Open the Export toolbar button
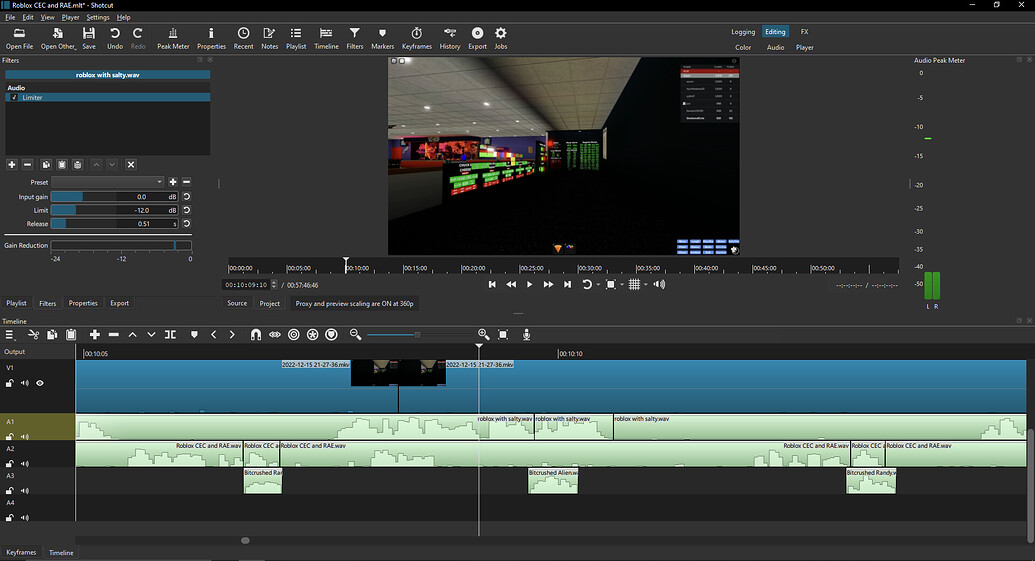The height and width of the screenshot is (561, 1035). (x=477, y=38)
